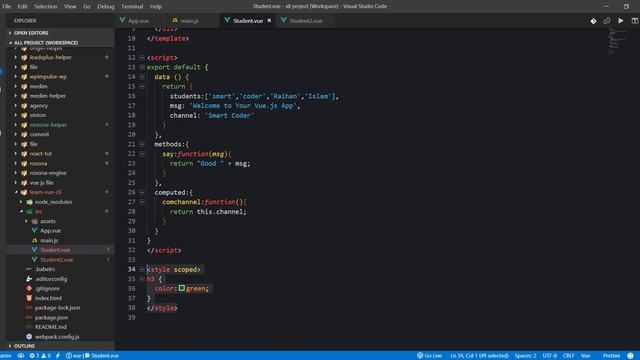Collapse the src folder arrow

pos(21,211)
